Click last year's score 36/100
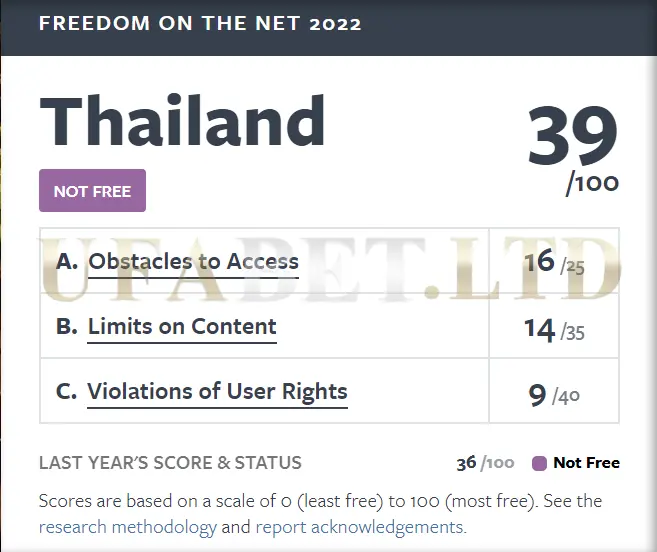The image size is (657, 552). point(485,463)
